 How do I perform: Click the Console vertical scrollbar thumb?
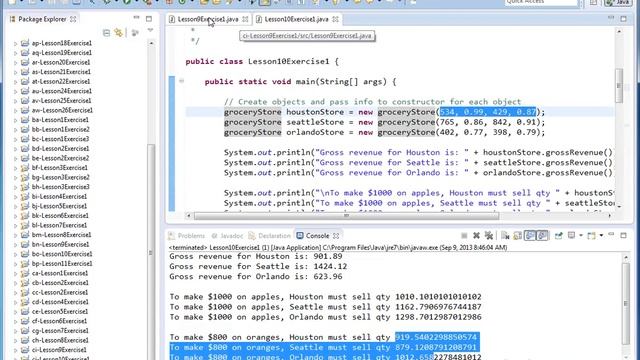(626, 303)
